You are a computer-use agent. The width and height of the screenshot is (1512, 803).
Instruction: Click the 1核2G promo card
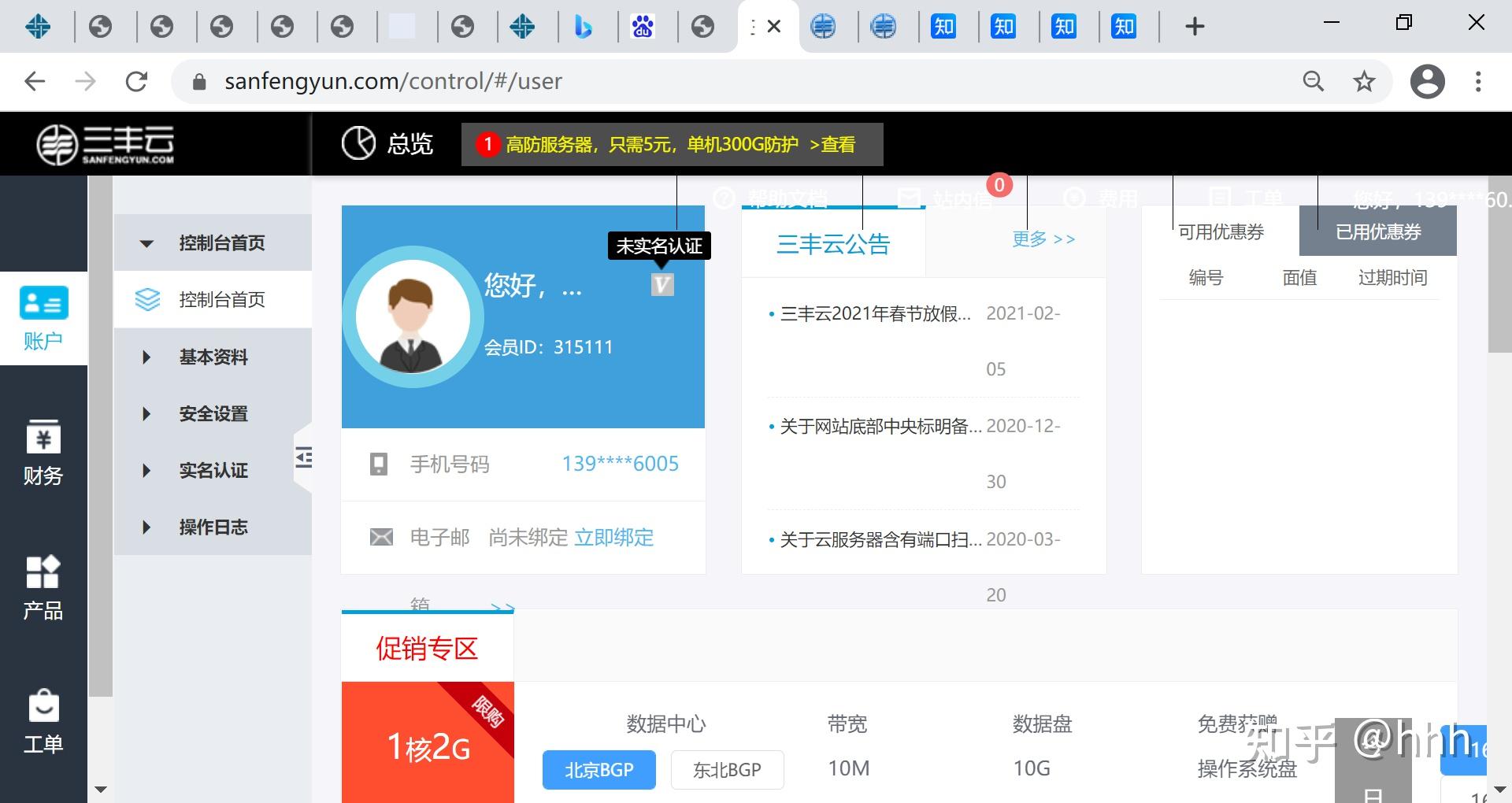pyautogui.click(x=428, y=742)
